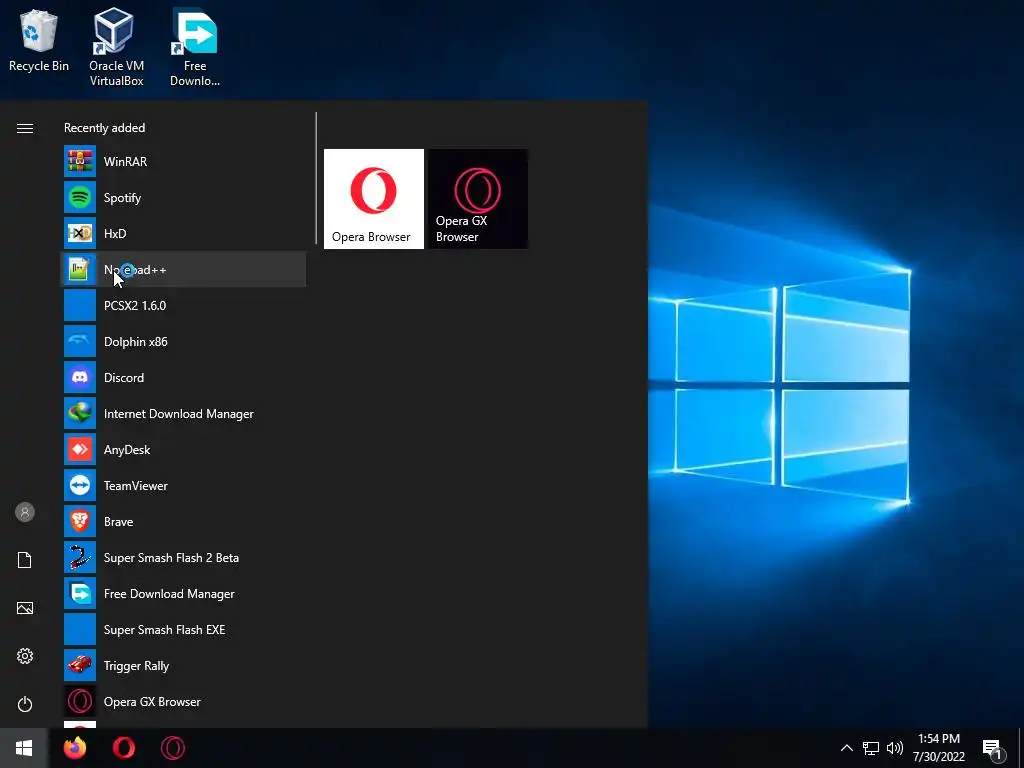
Task: Open Trigger Rally game entry
Action: (x=183, y=665)
